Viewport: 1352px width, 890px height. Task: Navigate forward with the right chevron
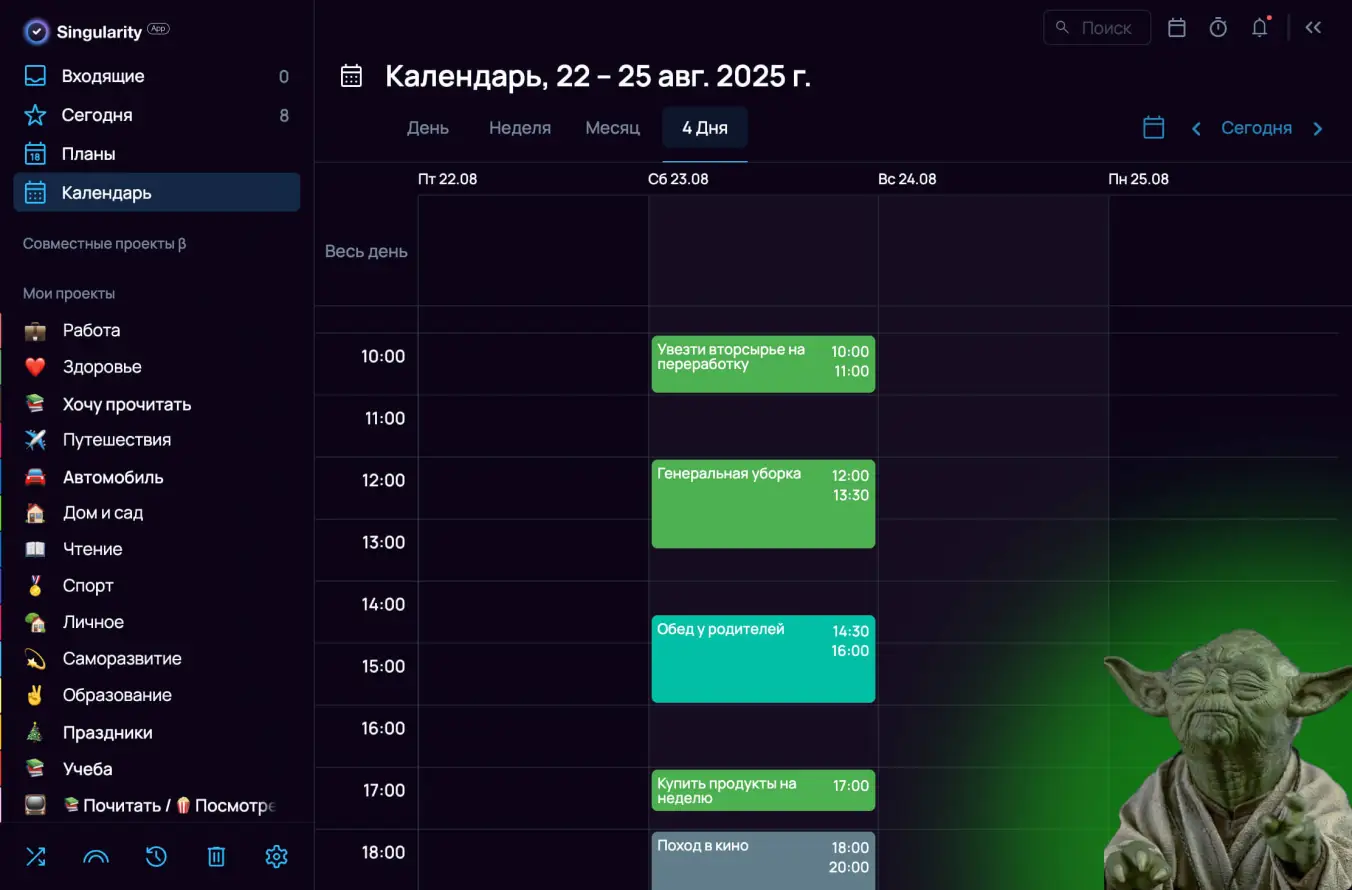1317,128
